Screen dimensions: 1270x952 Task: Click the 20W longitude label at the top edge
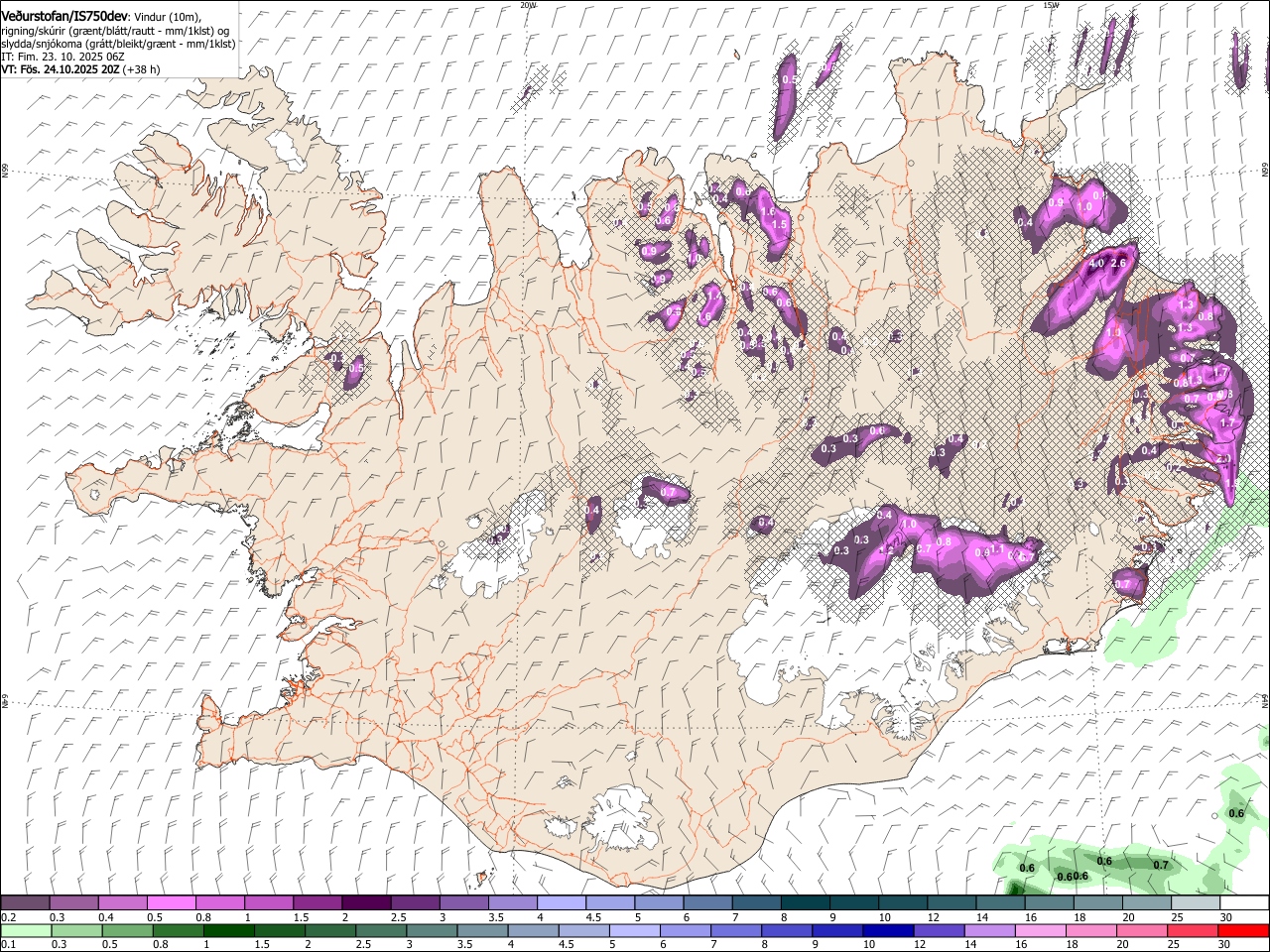pos(528,5)
